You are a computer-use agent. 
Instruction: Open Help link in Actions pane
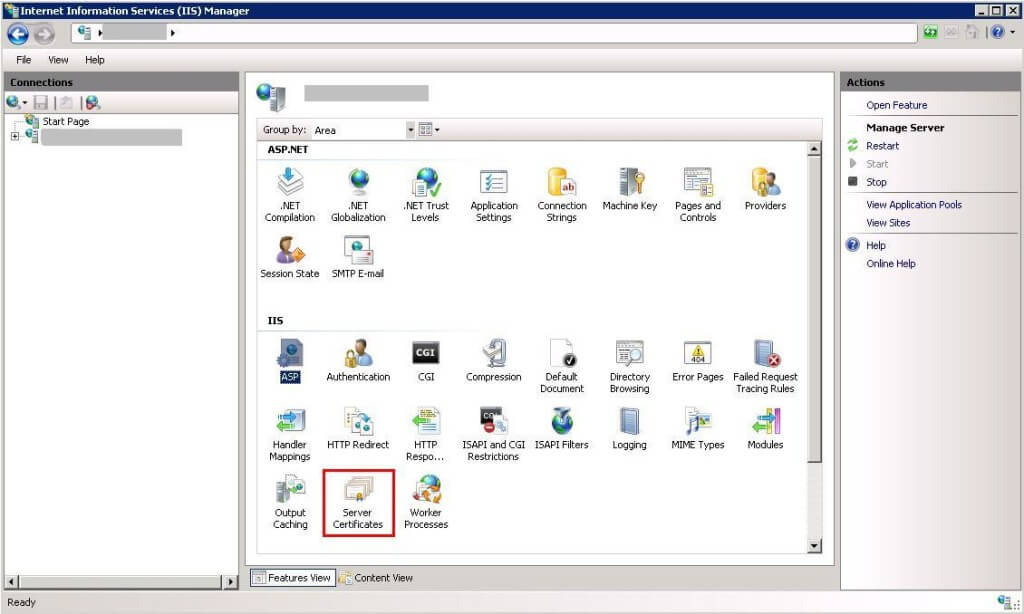pos(875,246)
